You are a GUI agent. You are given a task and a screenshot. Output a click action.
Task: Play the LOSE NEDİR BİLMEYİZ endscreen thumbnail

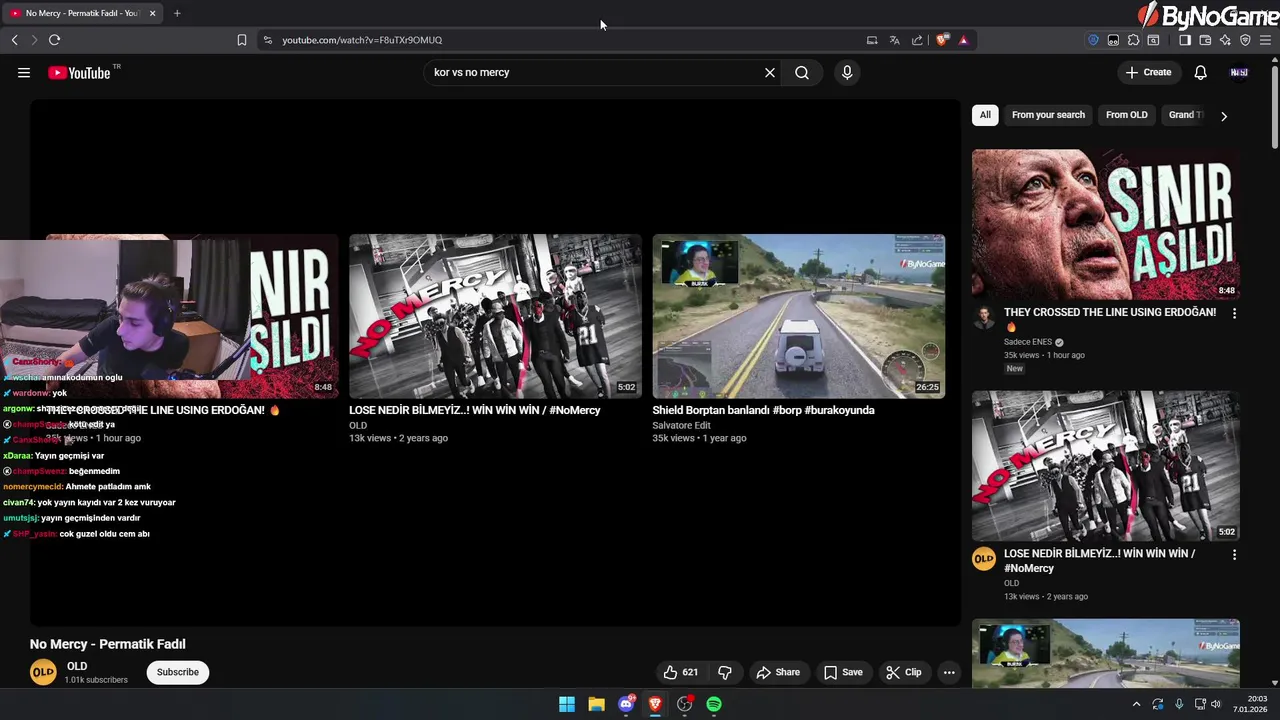click(495, 316)
